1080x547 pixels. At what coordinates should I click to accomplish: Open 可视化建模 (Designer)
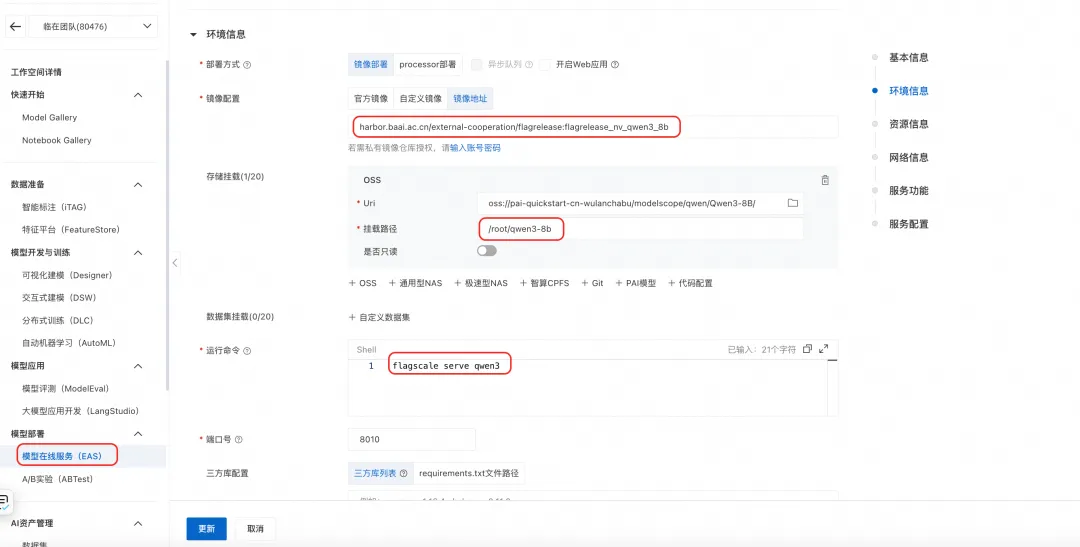[67, 275]
